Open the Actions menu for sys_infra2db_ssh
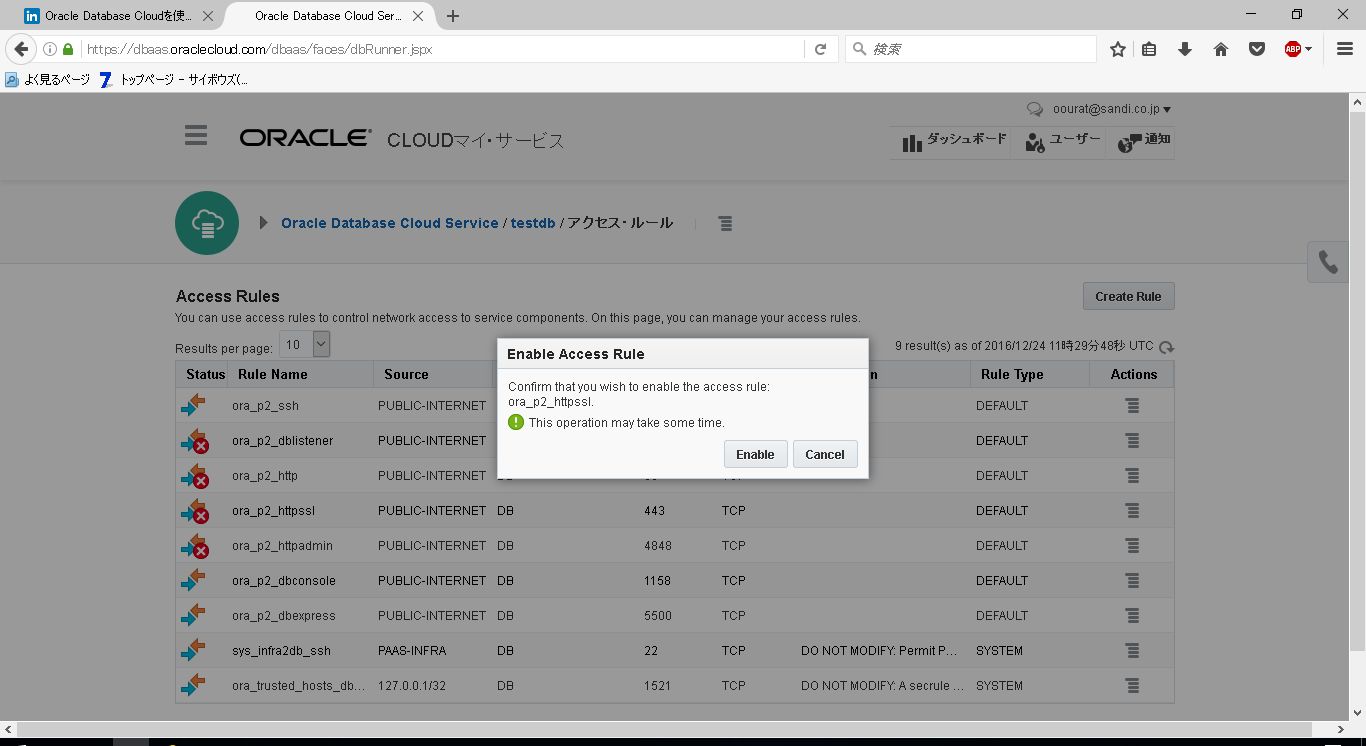The width and height of the screenshot is (1366, 746). (x=1132, y=651)
